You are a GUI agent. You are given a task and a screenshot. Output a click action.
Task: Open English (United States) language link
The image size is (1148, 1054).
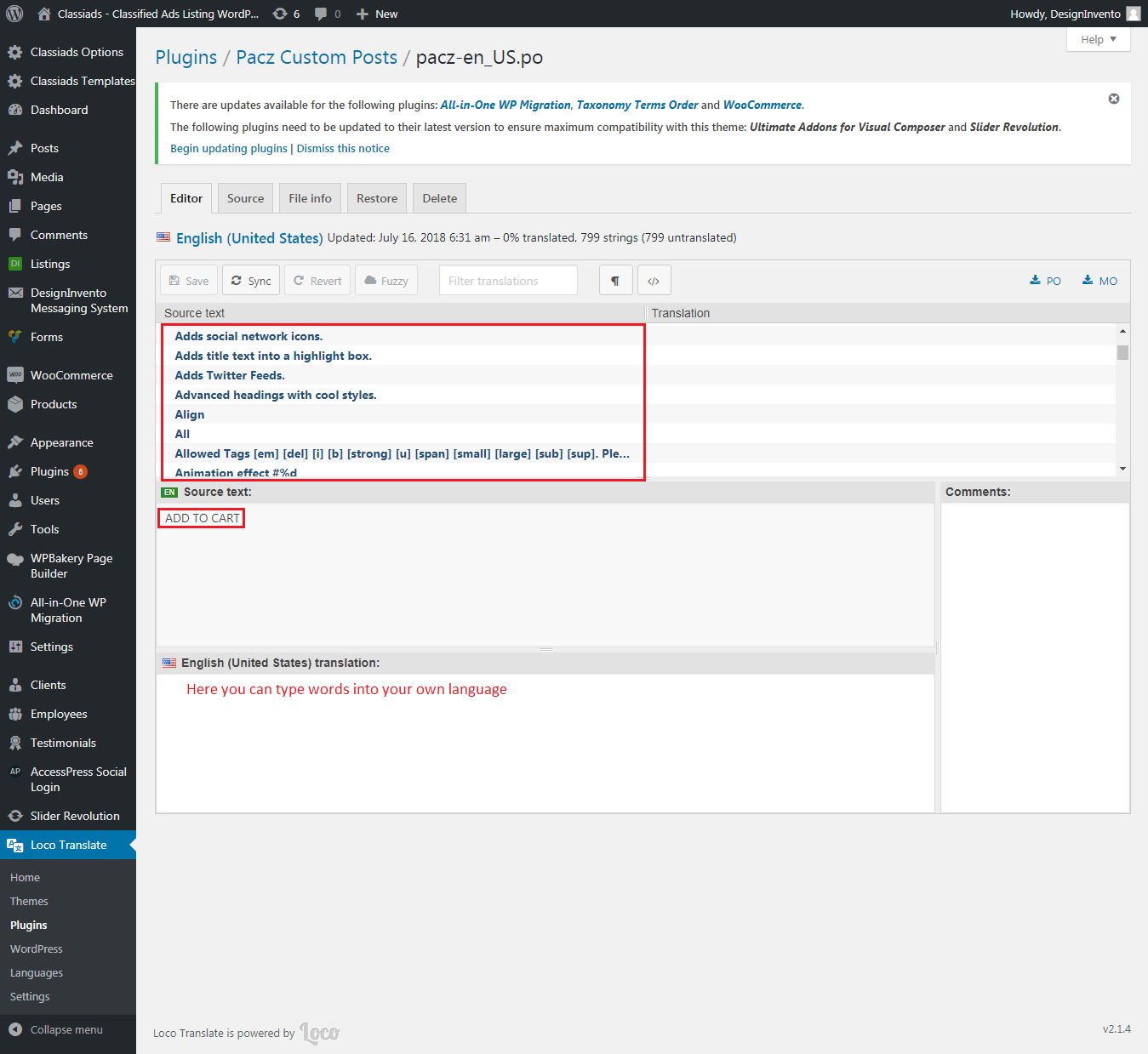pyautogui.click(x=249, y=238)
